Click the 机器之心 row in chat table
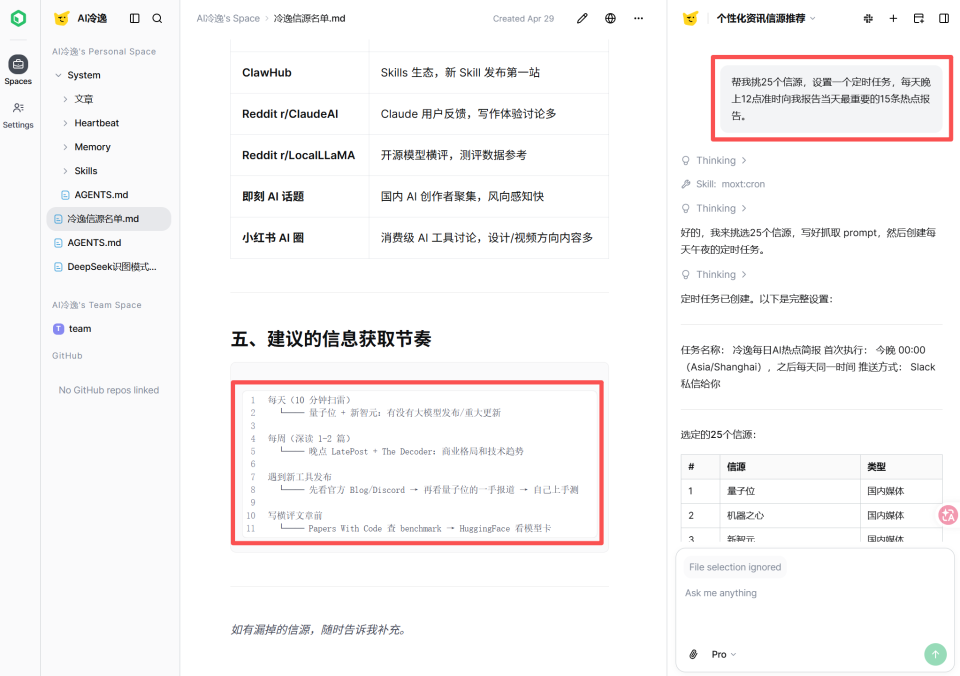This screenshot has height=676, width=960. click(811, 516)
